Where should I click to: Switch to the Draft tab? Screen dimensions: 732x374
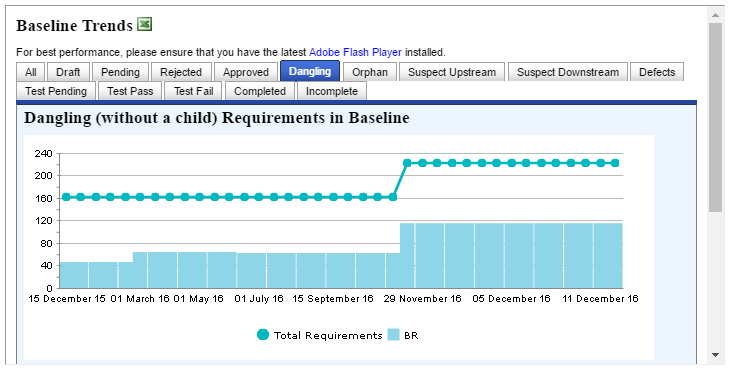[x=68, y=72]
